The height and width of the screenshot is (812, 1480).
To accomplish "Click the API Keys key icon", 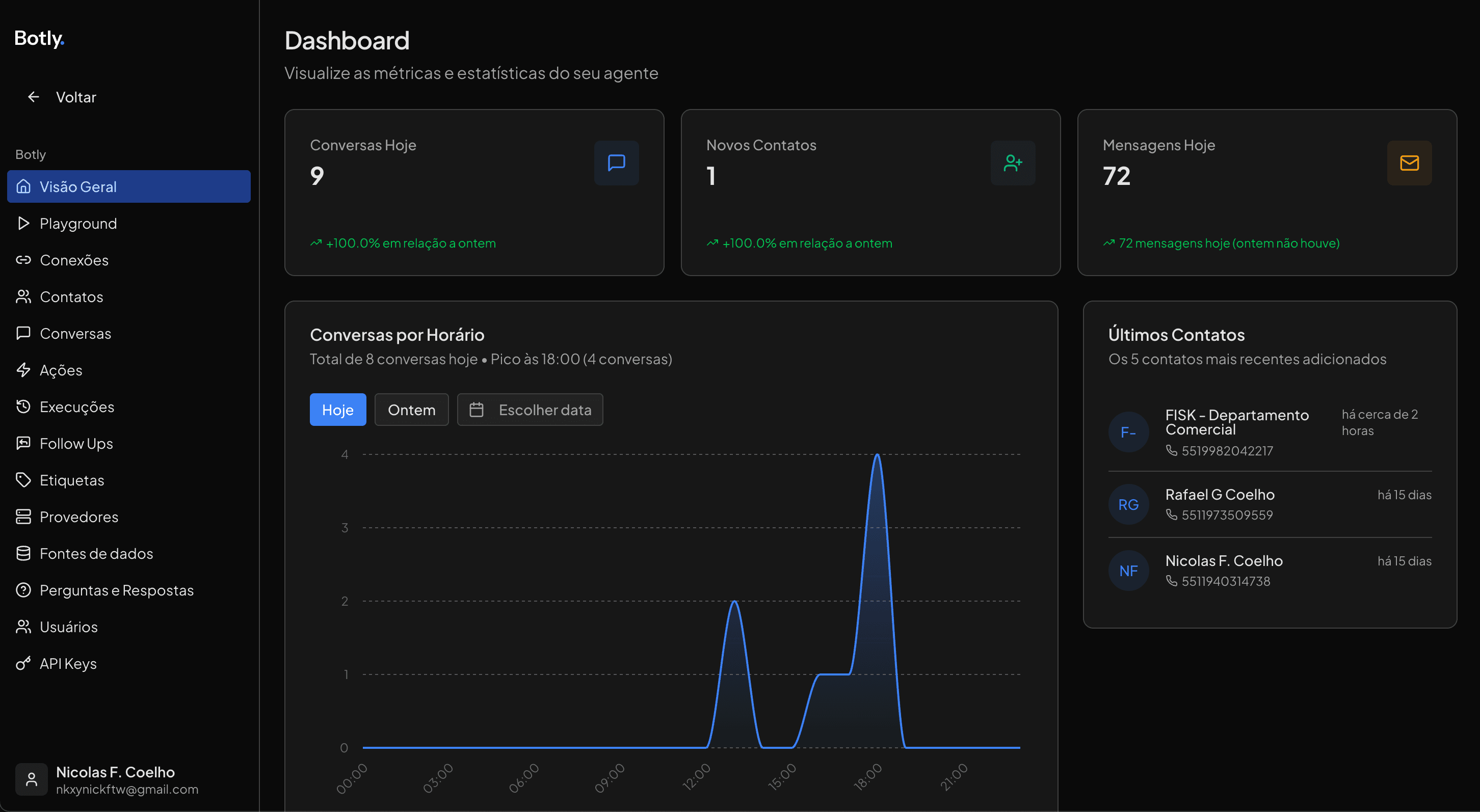I will [x=23, y=663].
